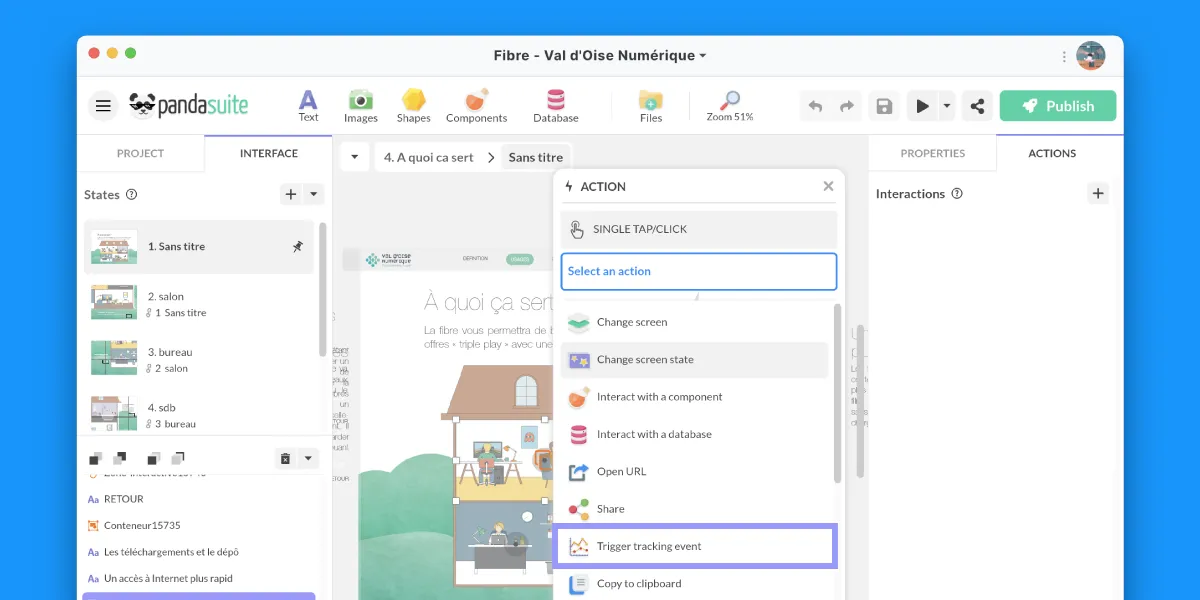1200x600 pixels.
Task: Select the salon state thumbnail
Action: point(114,303)
